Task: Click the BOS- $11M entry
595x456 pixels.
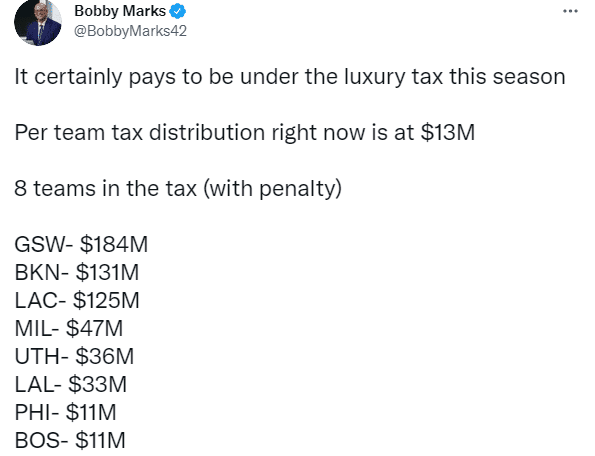Action: [70, 440]
